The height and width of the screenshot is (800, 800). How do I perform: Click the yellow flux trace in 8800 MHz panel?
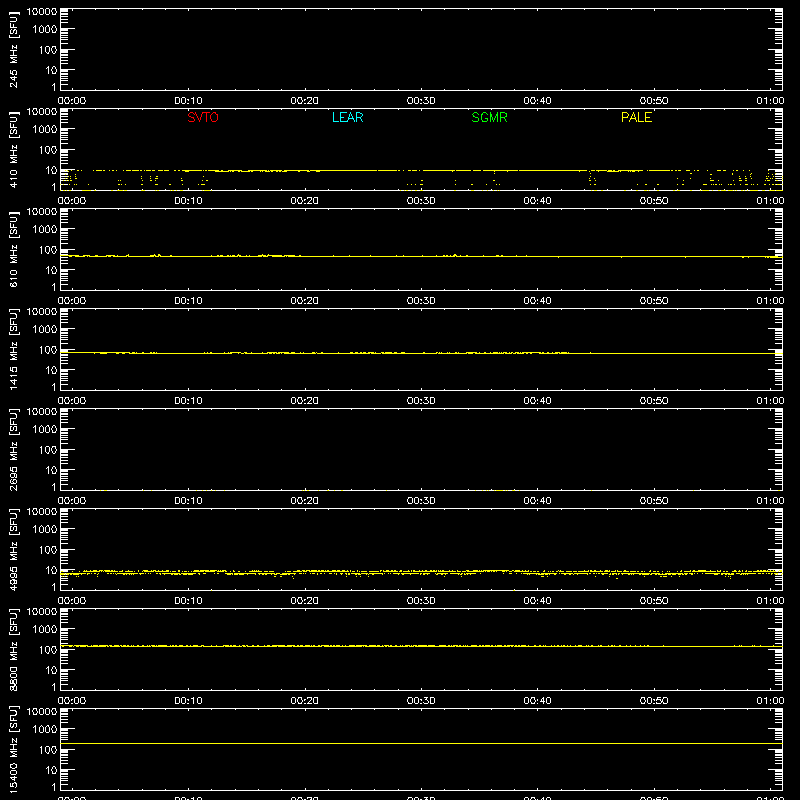[421, 646]
